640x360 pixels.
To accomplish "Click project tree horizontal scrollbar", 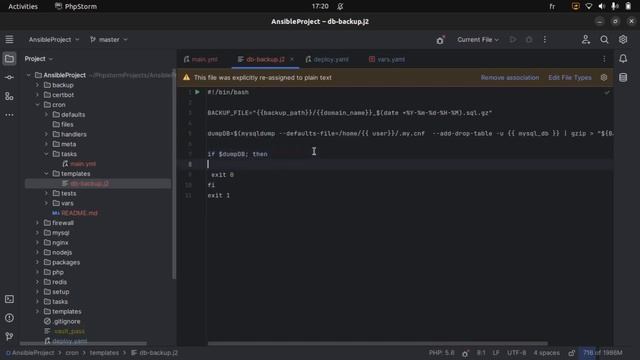I will click(x=83, y=343).
